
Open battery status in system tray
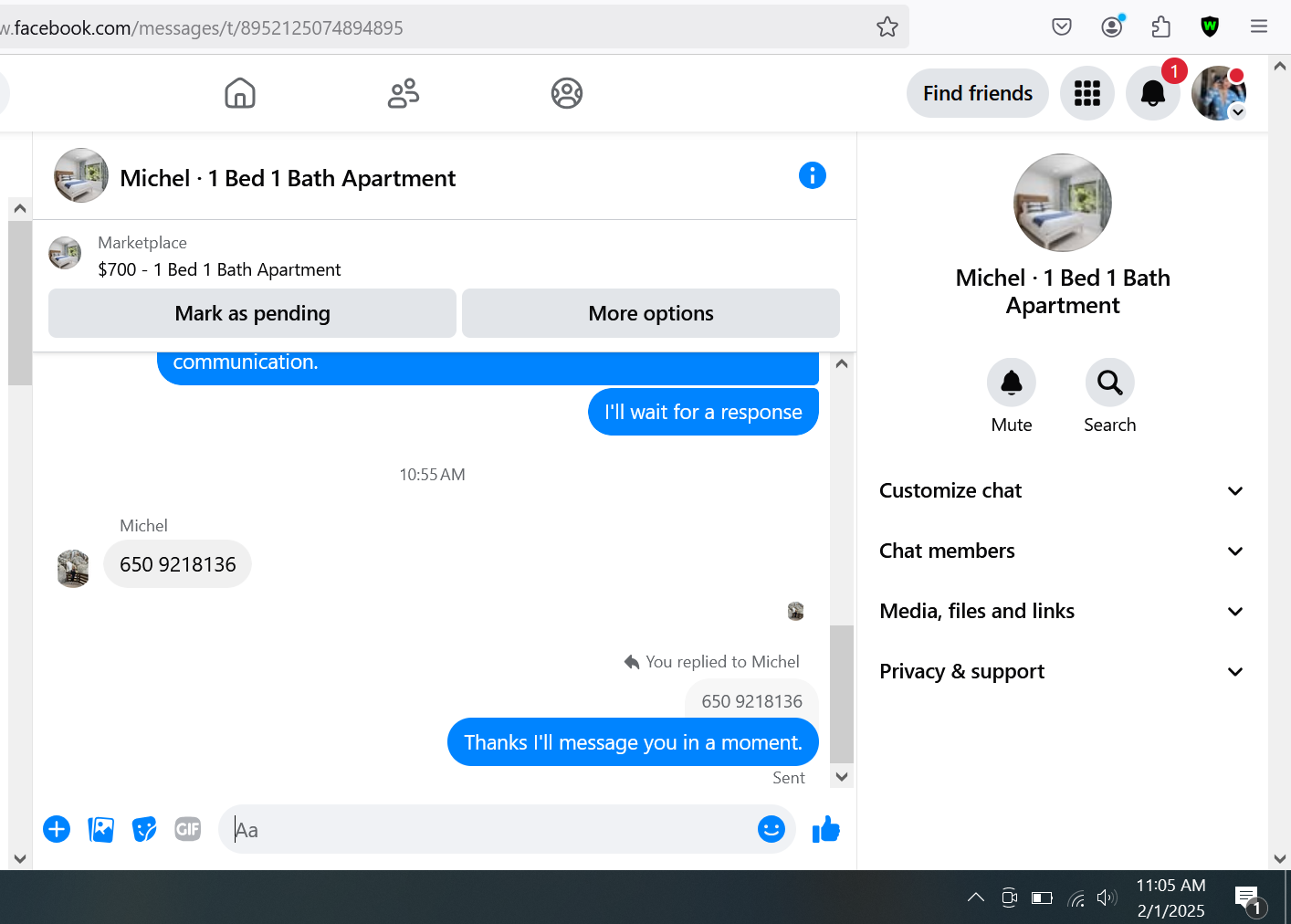click(x=1042, y=898)
